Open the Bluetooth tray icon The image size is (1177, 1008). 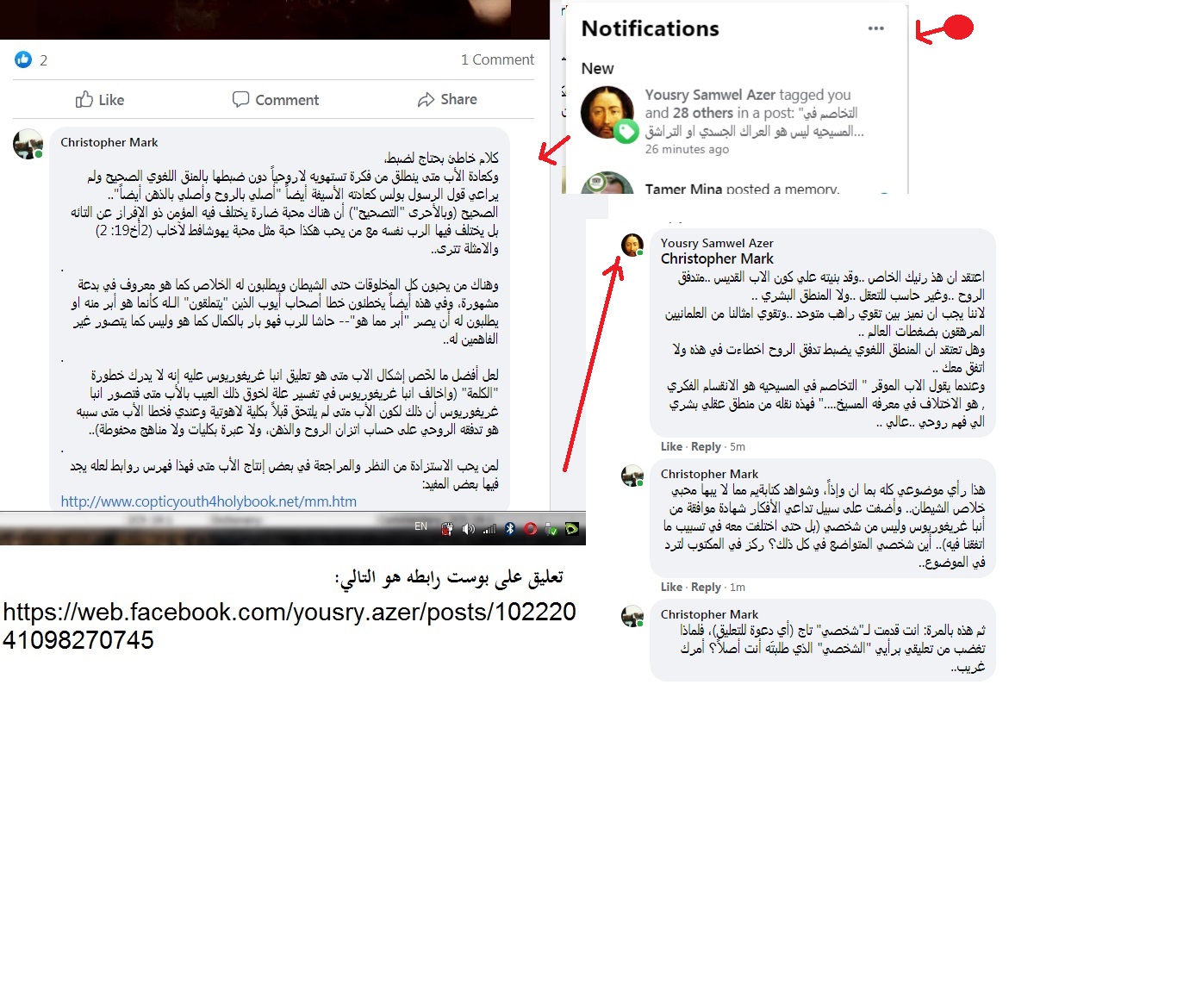pyautogui.click(x=510, y=528)
